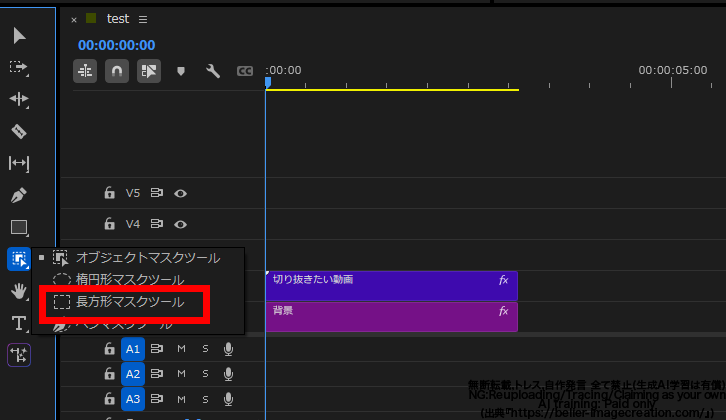Toggle lock on audio track A1
This screenshot has width=726, height=420.
click(109, 348)
